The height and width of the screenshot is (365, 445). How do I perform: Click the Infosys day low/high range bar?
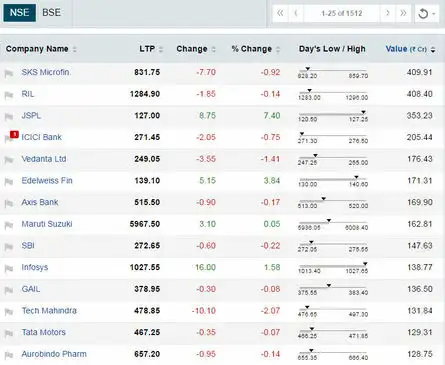pos(333,266)
